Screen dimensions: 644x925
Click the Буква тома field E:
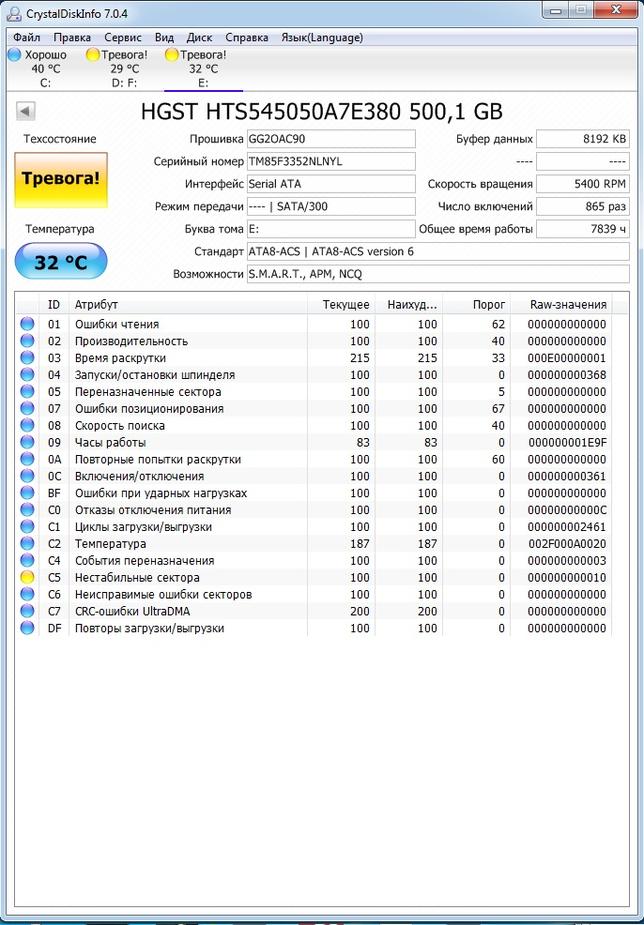(331, 229)
